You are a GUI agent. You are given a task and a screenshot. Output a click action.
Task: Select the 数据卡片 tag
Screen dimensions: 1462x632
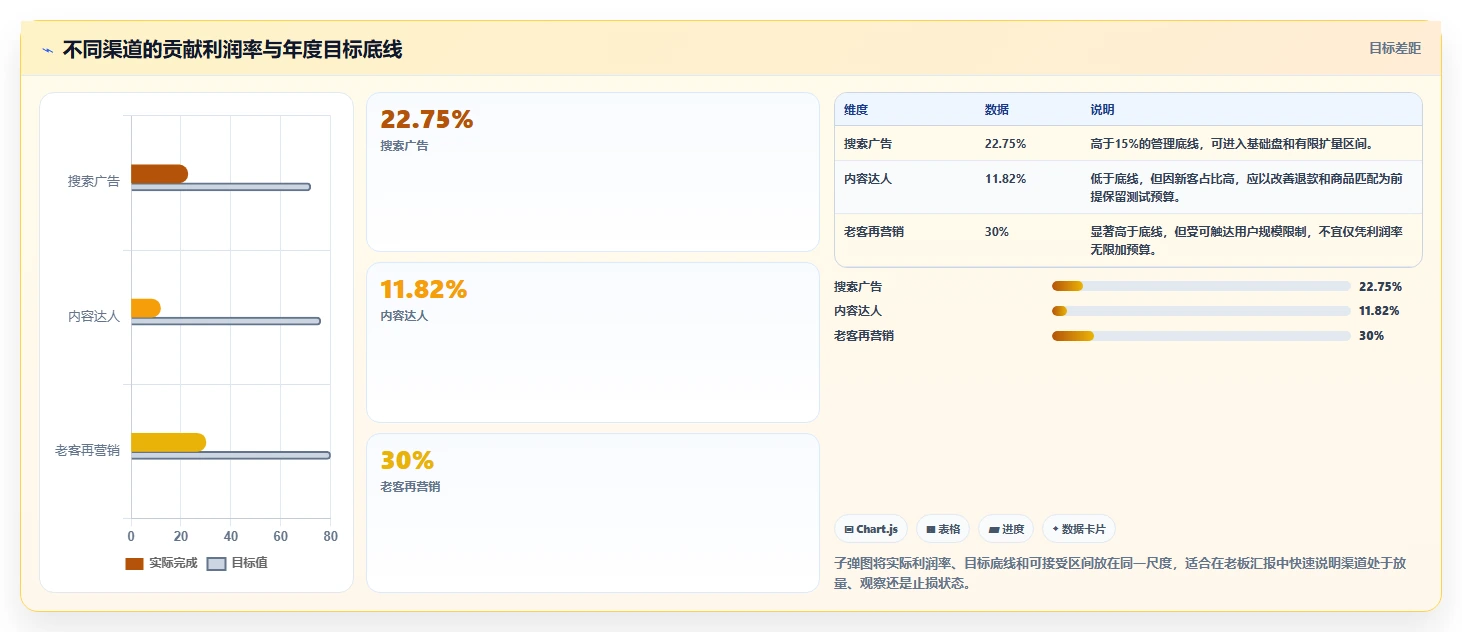point(1079,529)
